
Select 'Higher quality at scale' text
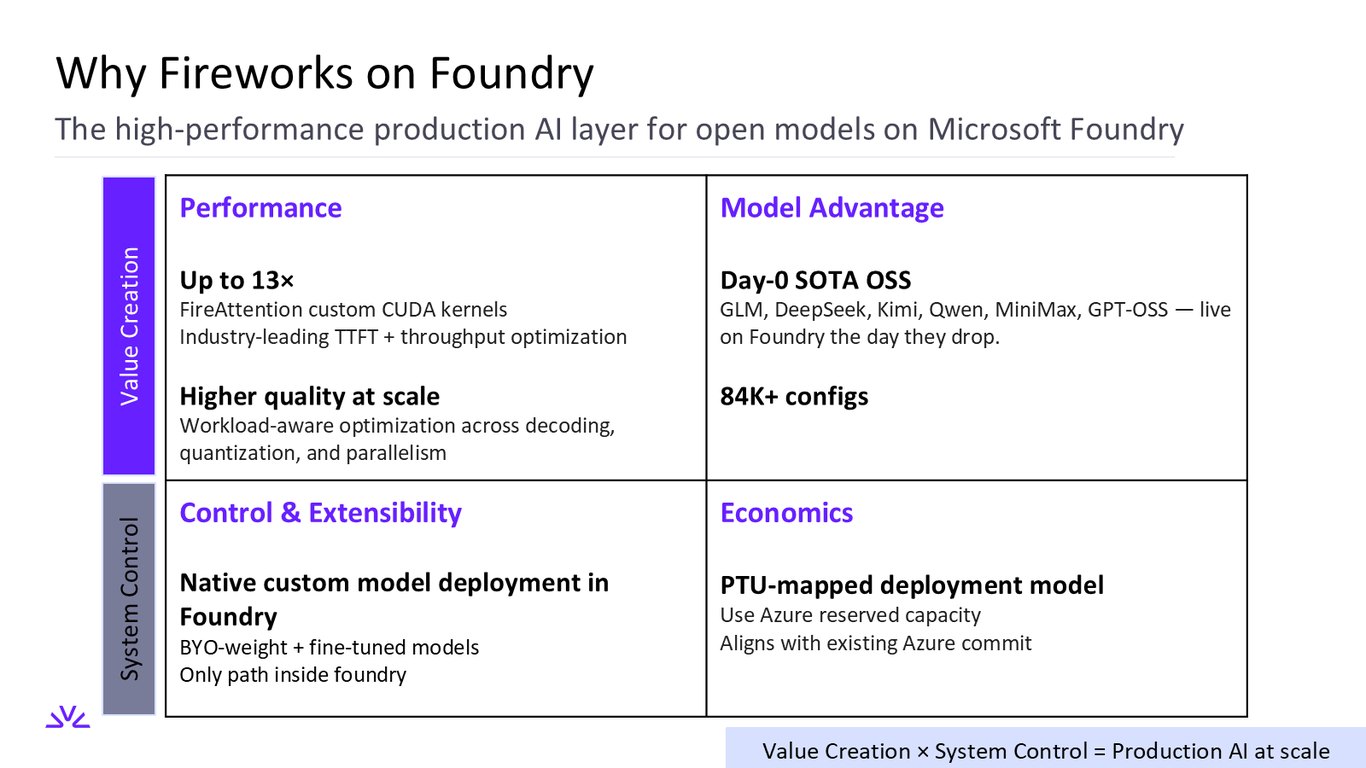click(309, 397)
